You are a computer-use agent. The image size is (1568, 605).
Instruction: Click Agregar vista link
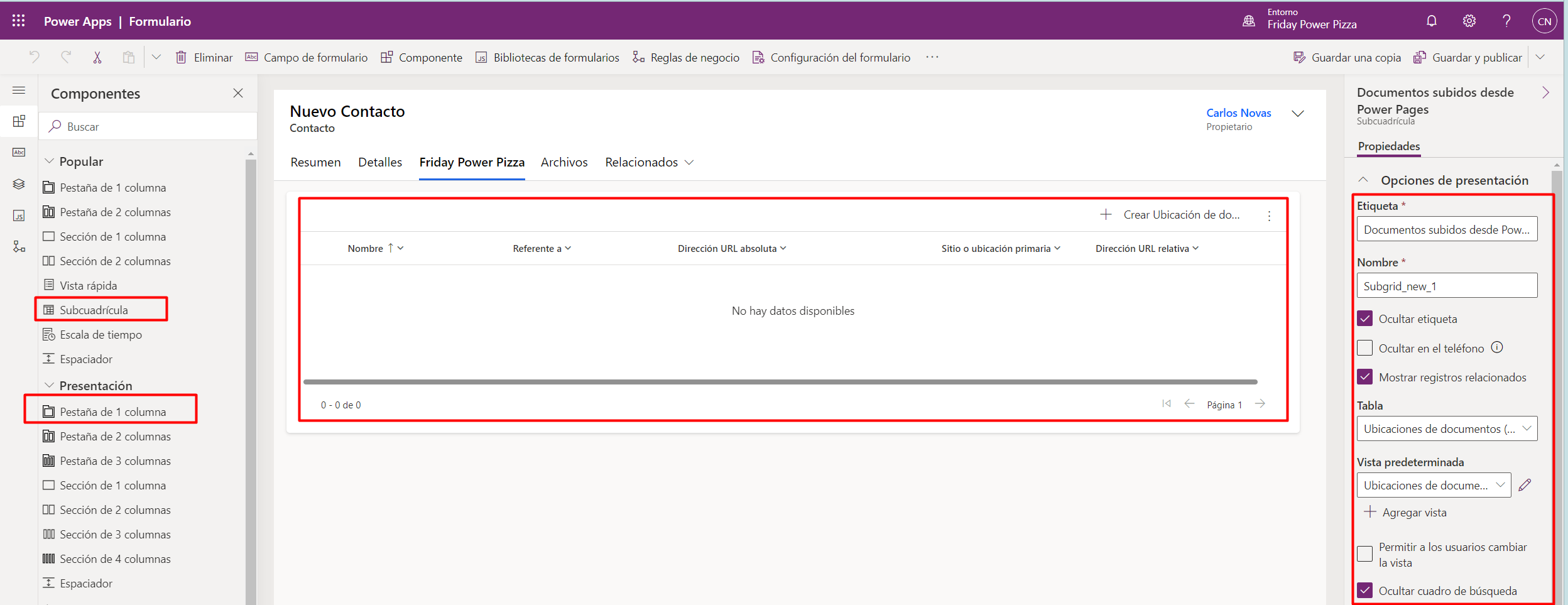point(1405,512)
